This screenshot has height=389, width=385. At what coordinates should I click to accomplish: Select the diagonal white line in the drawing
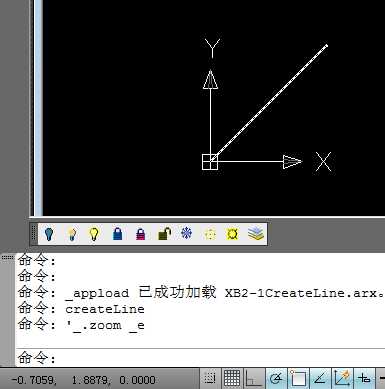tap(270, 102)
